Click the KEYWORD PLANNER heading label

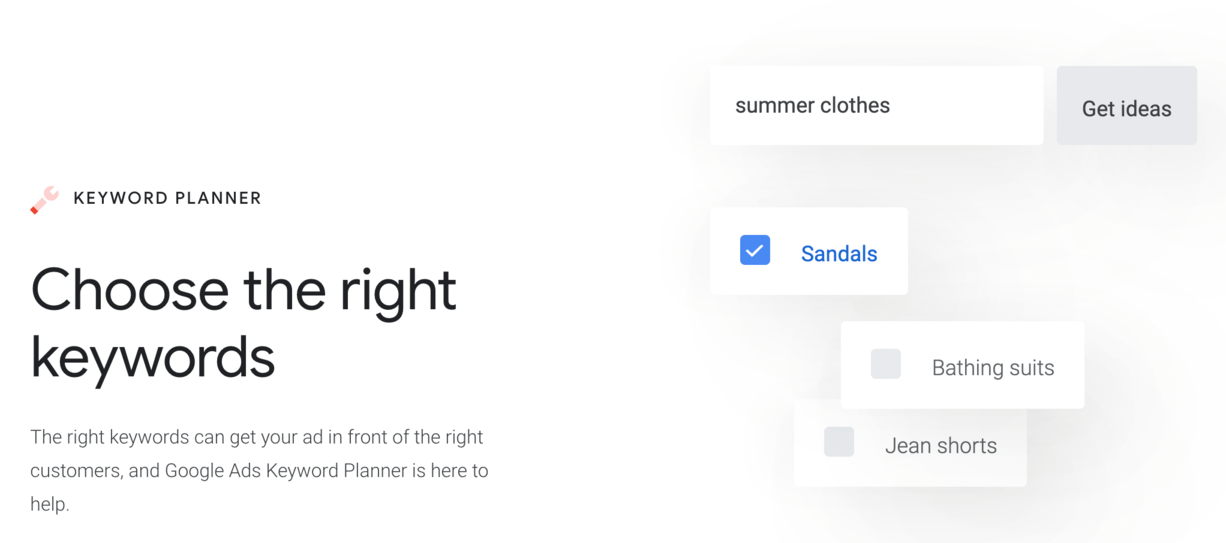167,198
